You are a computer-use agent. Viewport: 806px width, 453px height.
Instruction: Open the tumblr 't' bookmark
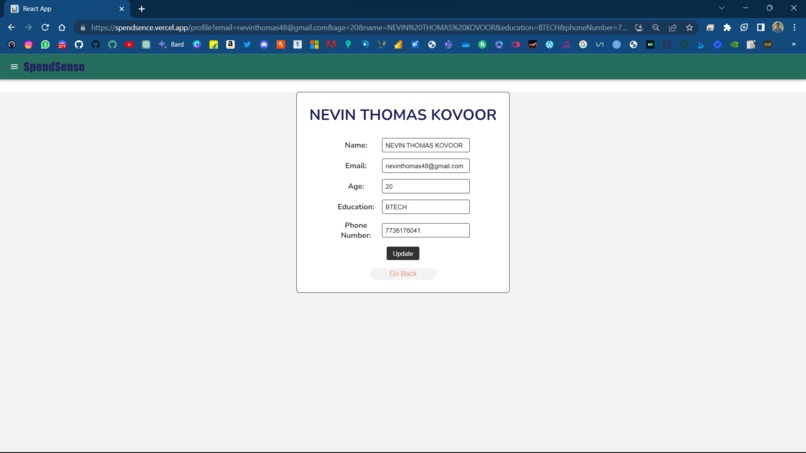coord(298,45)
